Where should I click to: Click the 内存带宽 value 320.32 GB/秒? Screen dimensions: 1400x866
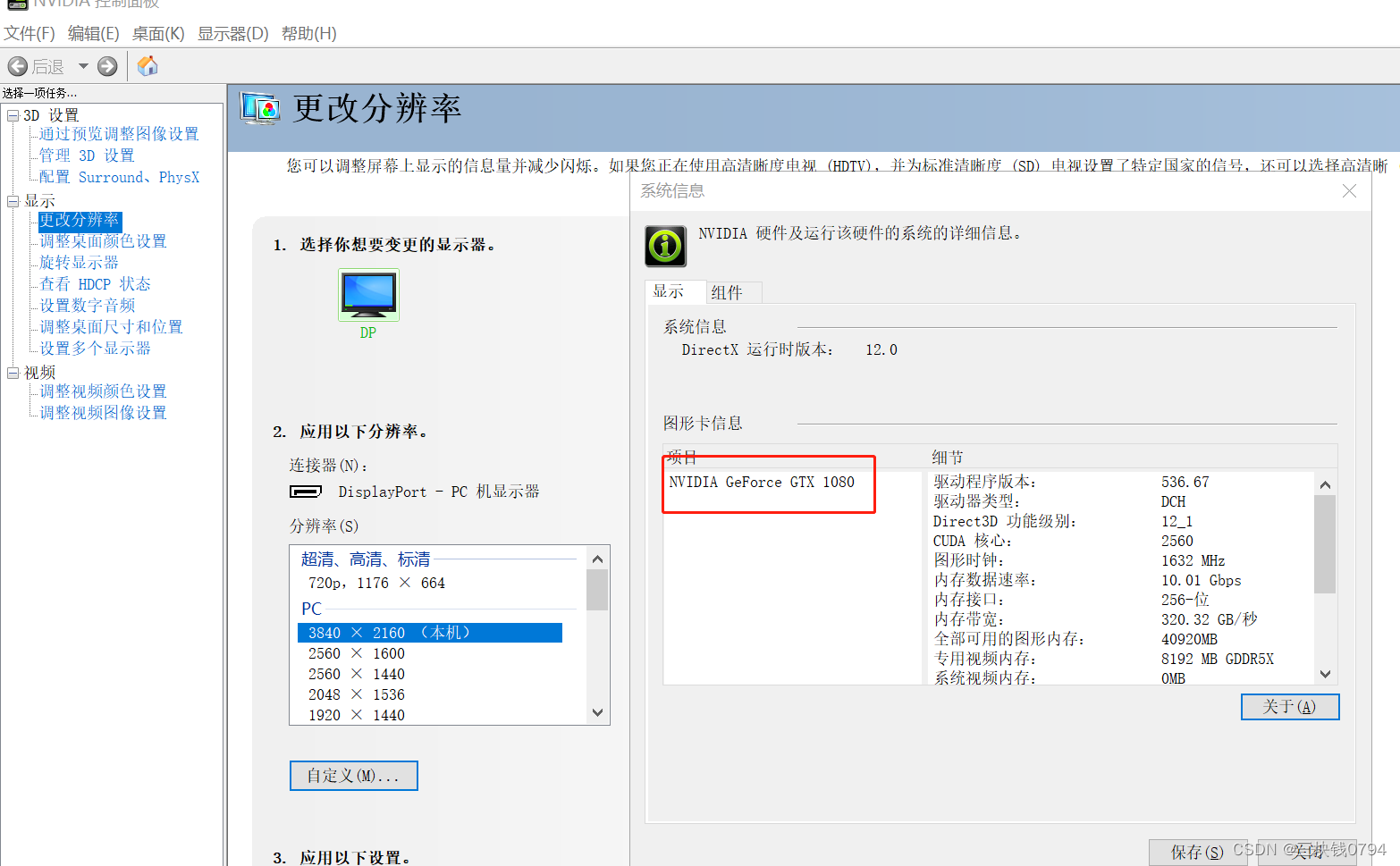1210,620
